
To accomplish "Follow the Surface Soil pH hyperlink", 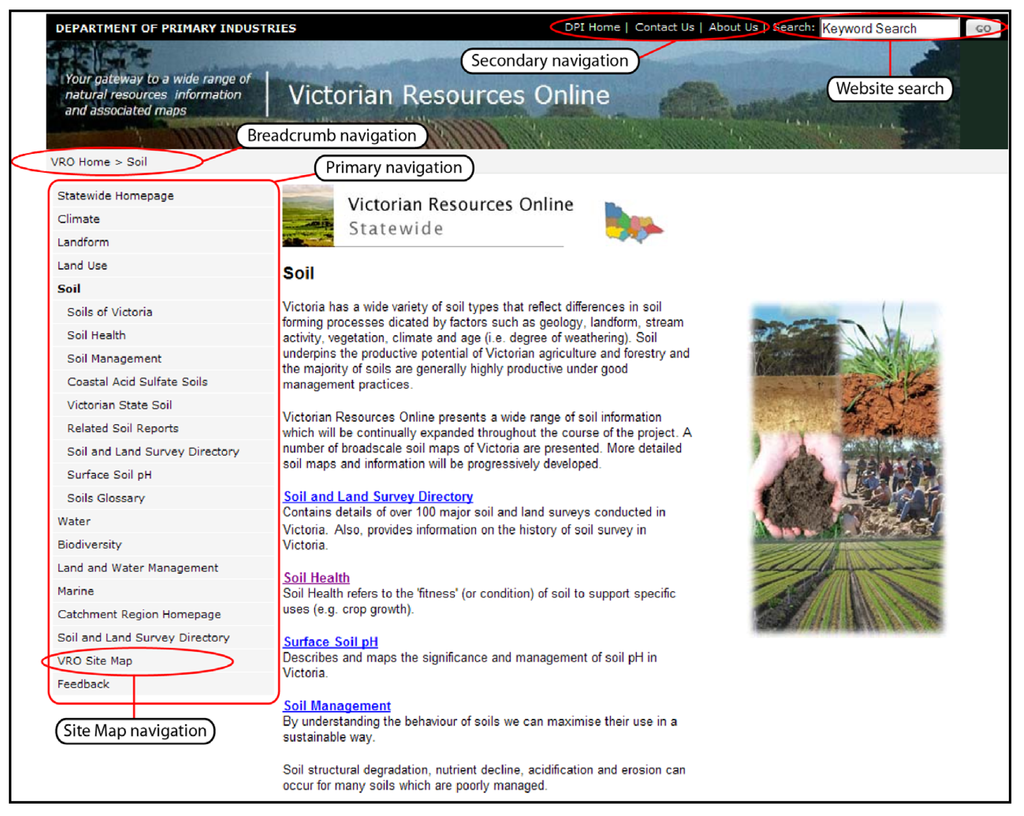I will 330,642.
